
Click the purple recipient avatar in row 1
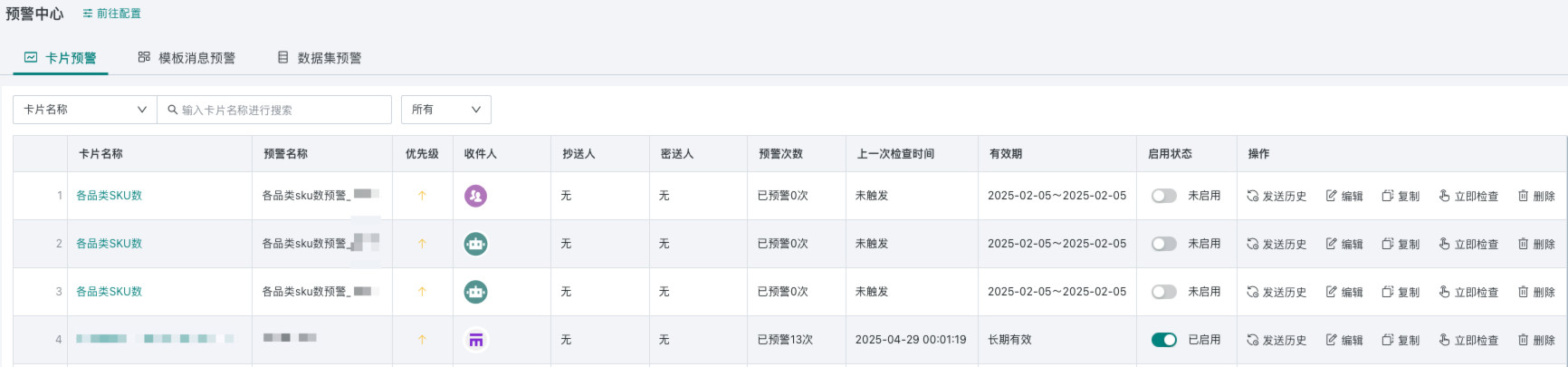tap(475, 196)
